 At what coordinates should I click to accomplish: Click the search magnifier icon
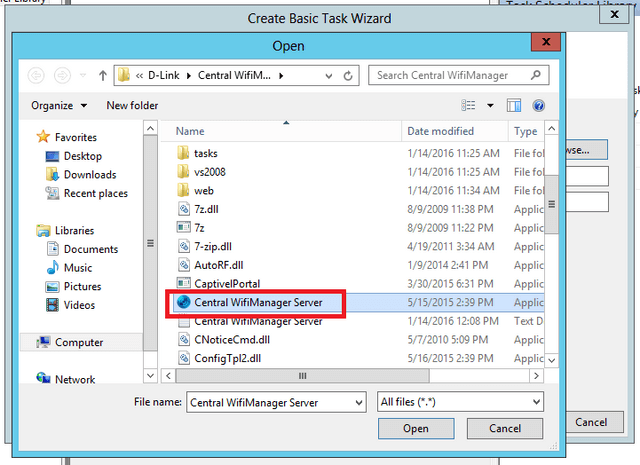(536, 75)
